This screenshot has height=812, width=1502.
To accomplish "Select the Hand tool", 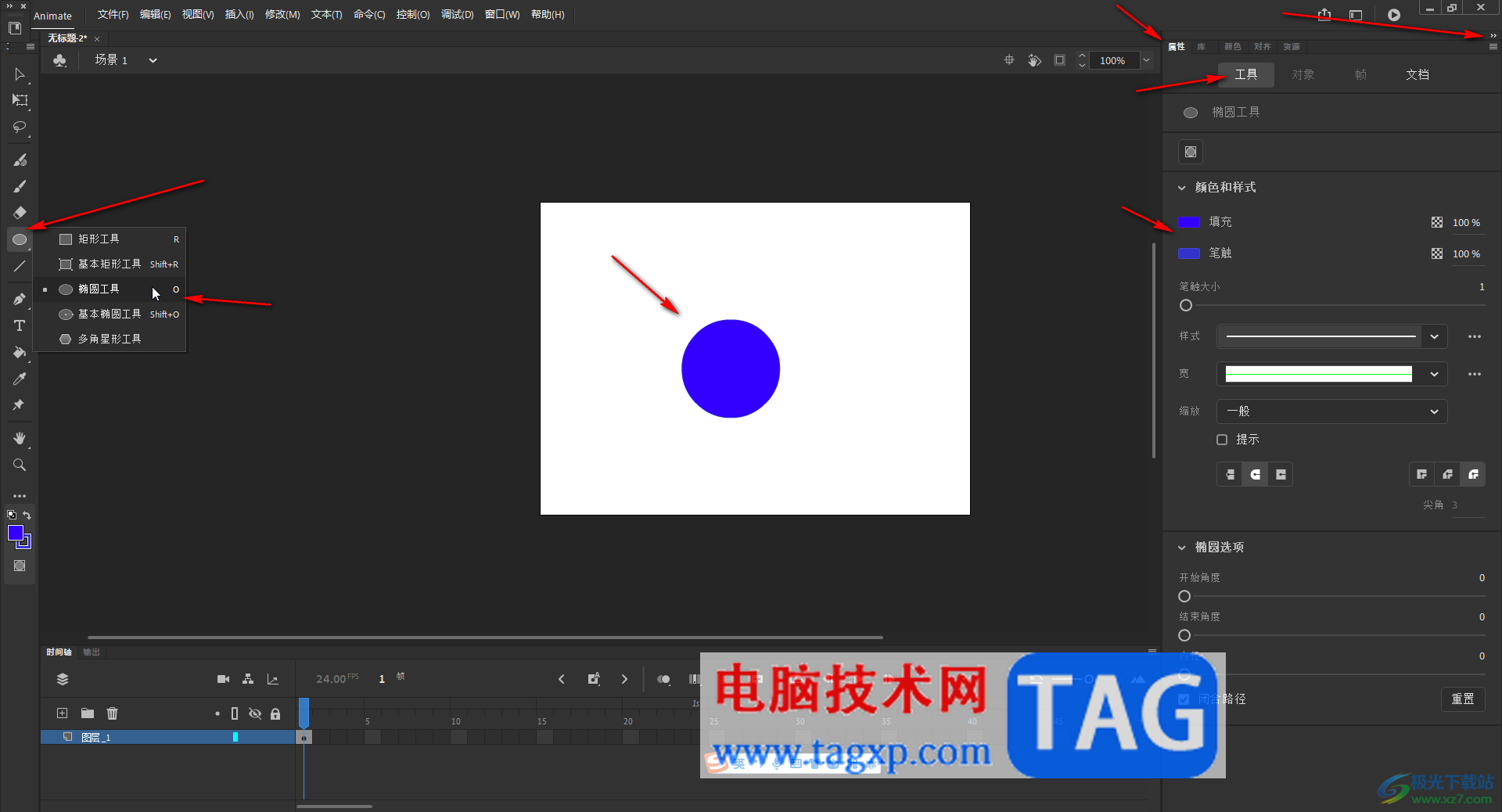I will point(20,438).
